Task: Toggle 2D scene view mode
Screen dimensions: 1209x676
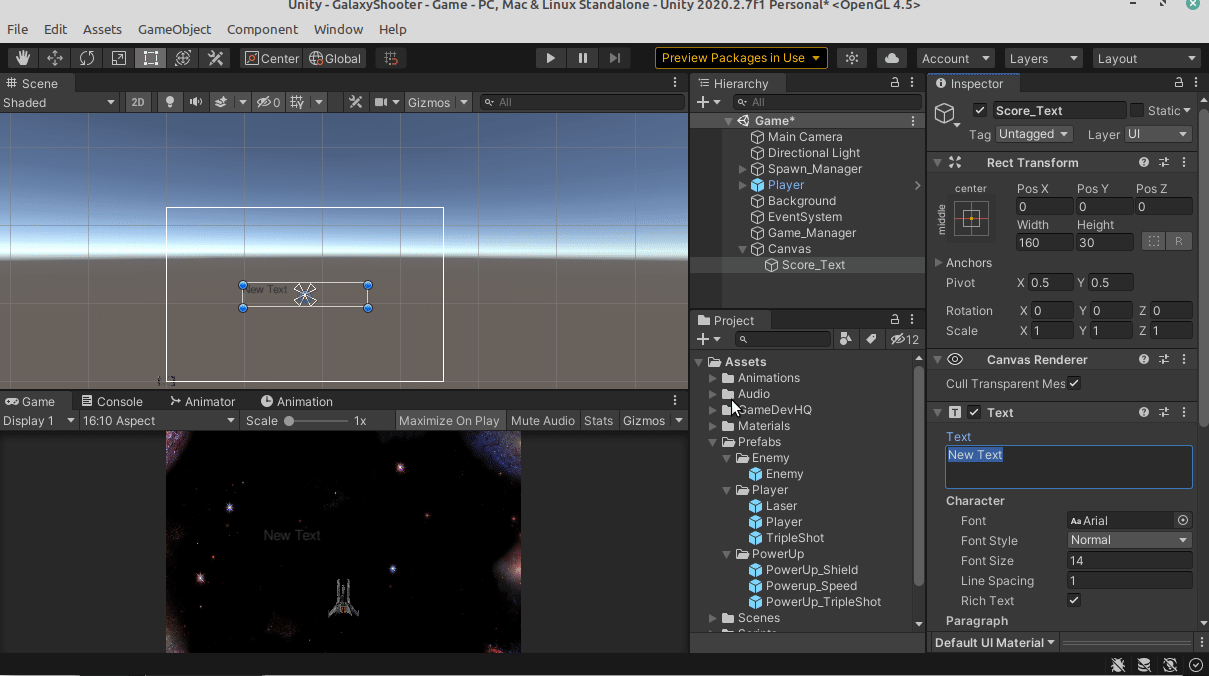Action: click(138, 102)
